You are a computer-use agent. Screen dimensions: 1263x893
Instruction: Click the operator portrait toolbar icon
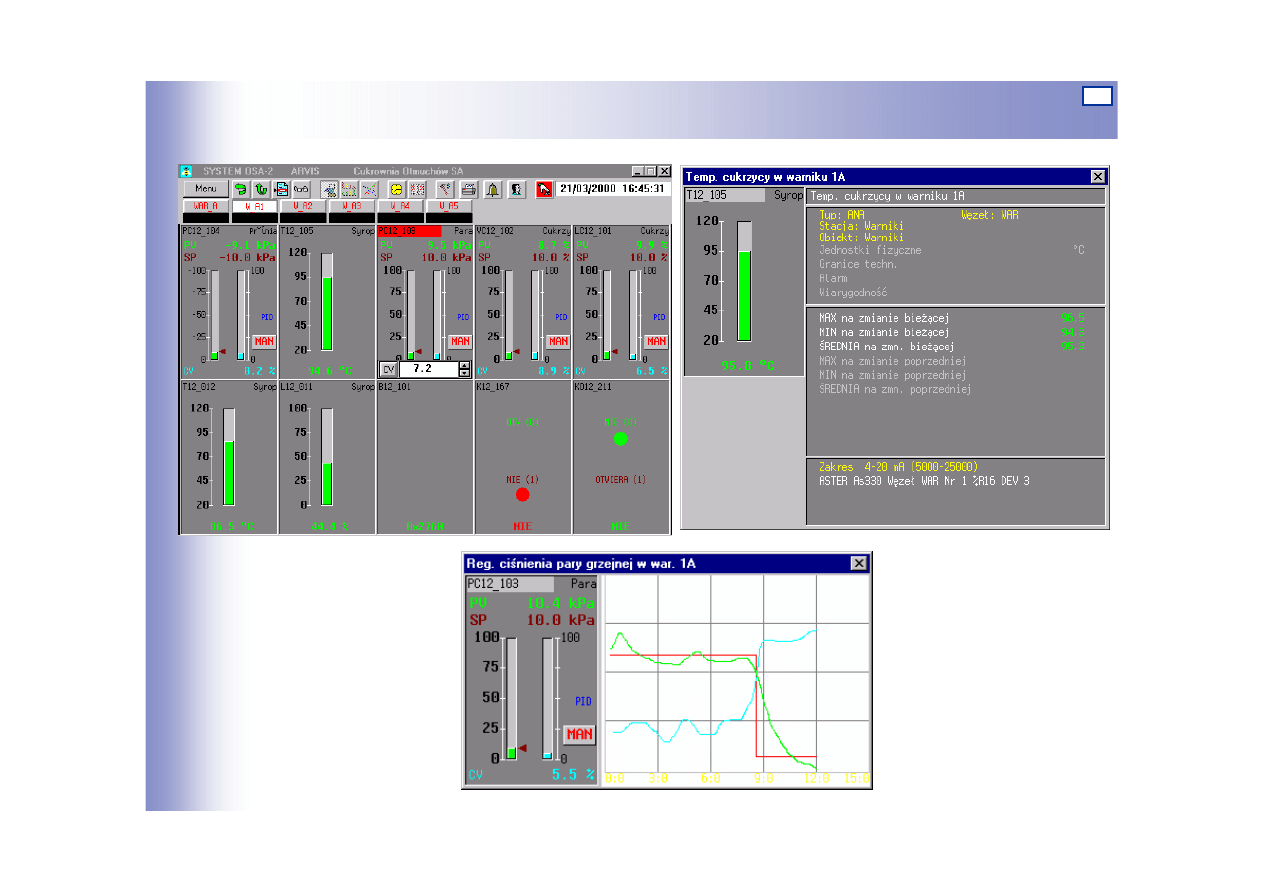[x=516, y=188]
